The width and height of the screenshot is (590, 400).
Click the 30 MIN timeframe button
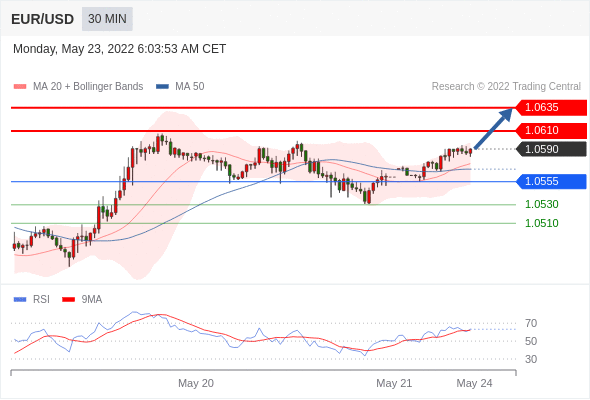(107, 19)
